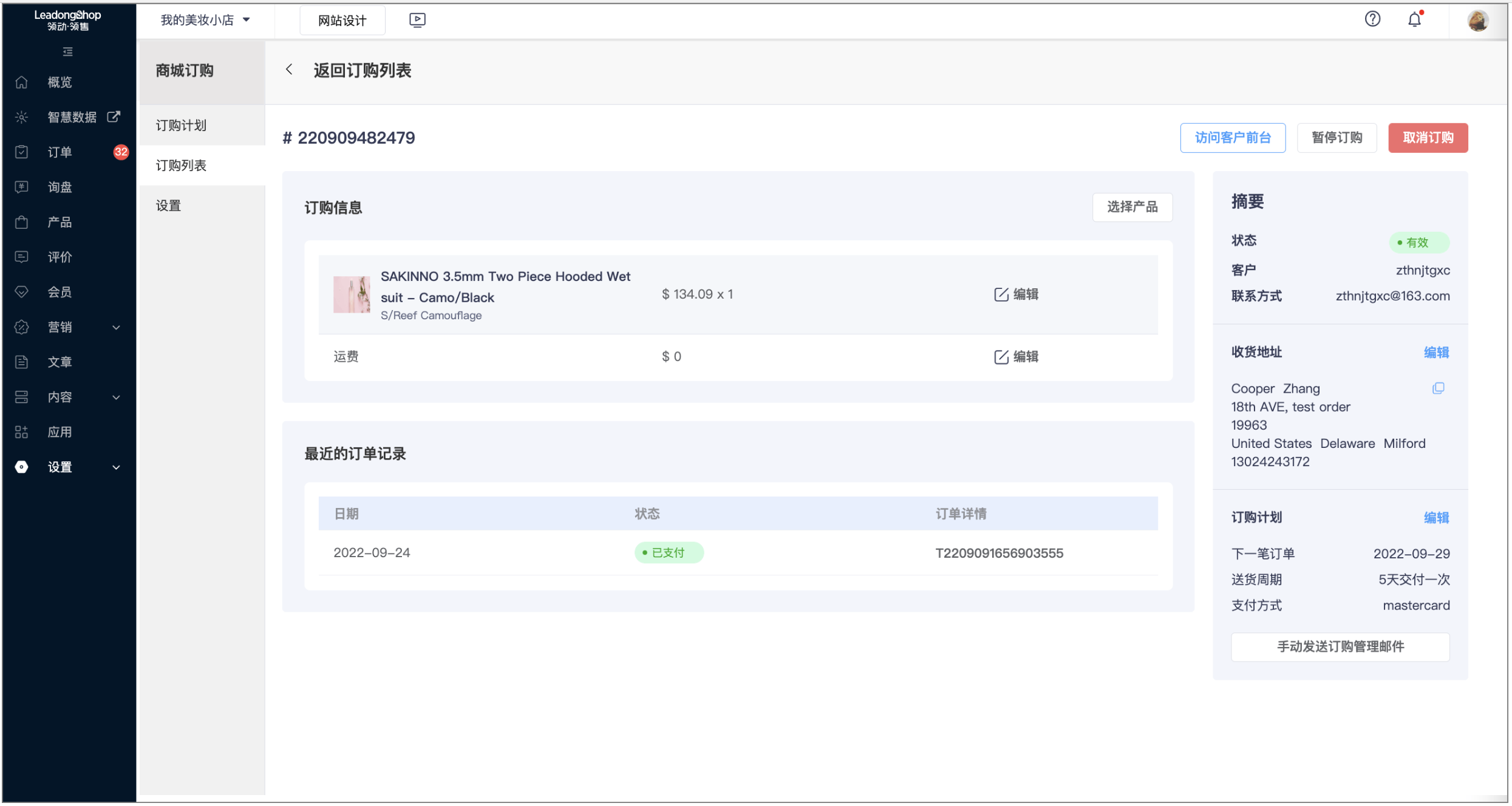1512x806 pixels.
Task: Click the 暂停订购 button
Action: click(x=1337, y=138)
